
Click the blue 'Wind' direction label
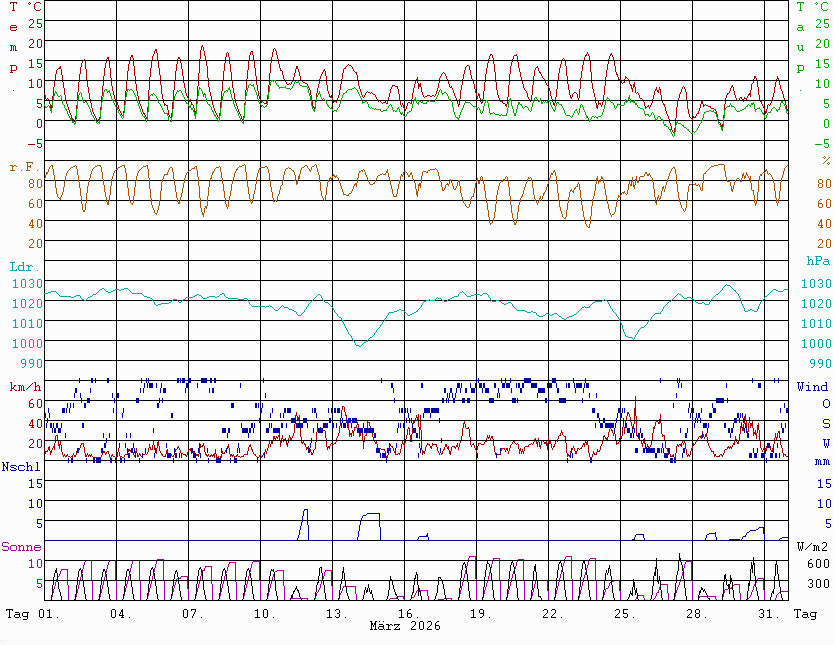(812, 387)
